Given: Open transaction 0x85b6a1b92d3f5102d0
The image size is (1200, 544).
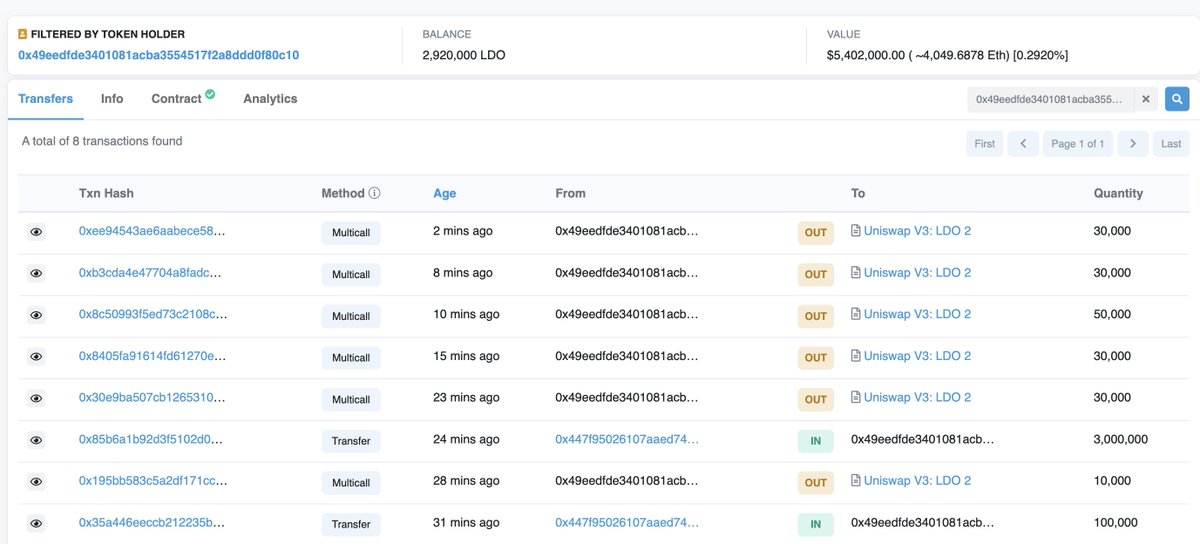Looking at the screenshot, I should pyautogui.click(x=151, y=439).
